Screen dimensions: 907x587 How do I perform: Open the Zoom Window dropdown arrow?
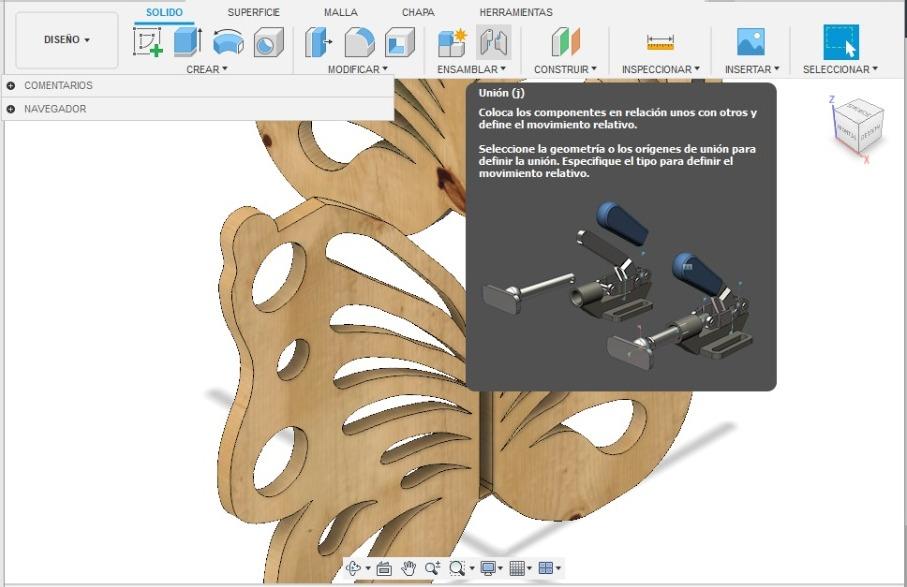[x=472, y=568]
